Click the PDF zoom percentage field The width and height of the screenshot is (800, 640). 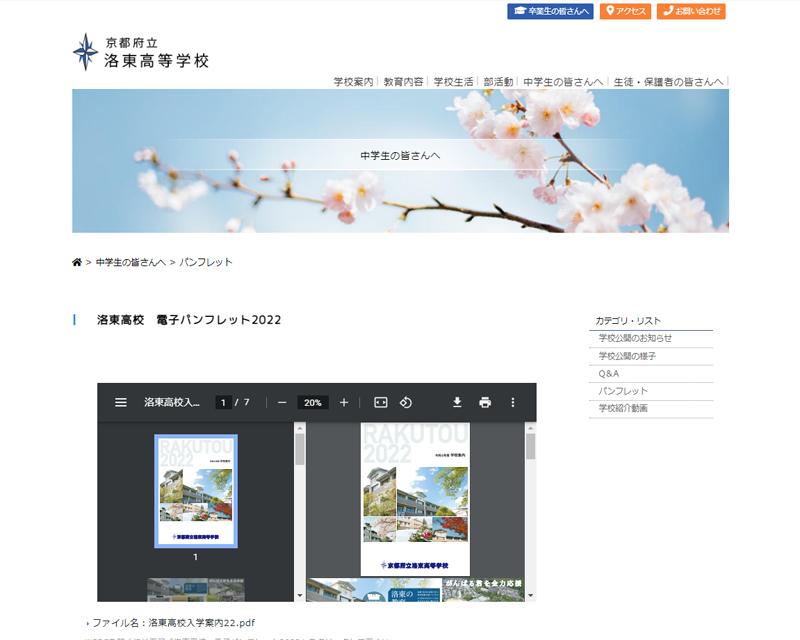[312, 402]
